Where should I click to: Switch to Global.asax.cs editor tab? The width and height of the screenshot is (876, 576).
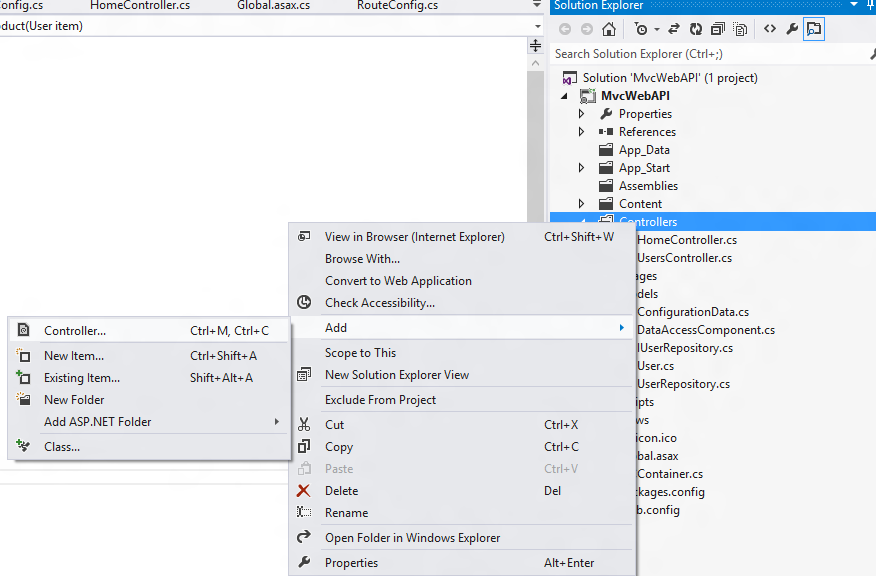(273, 6)
